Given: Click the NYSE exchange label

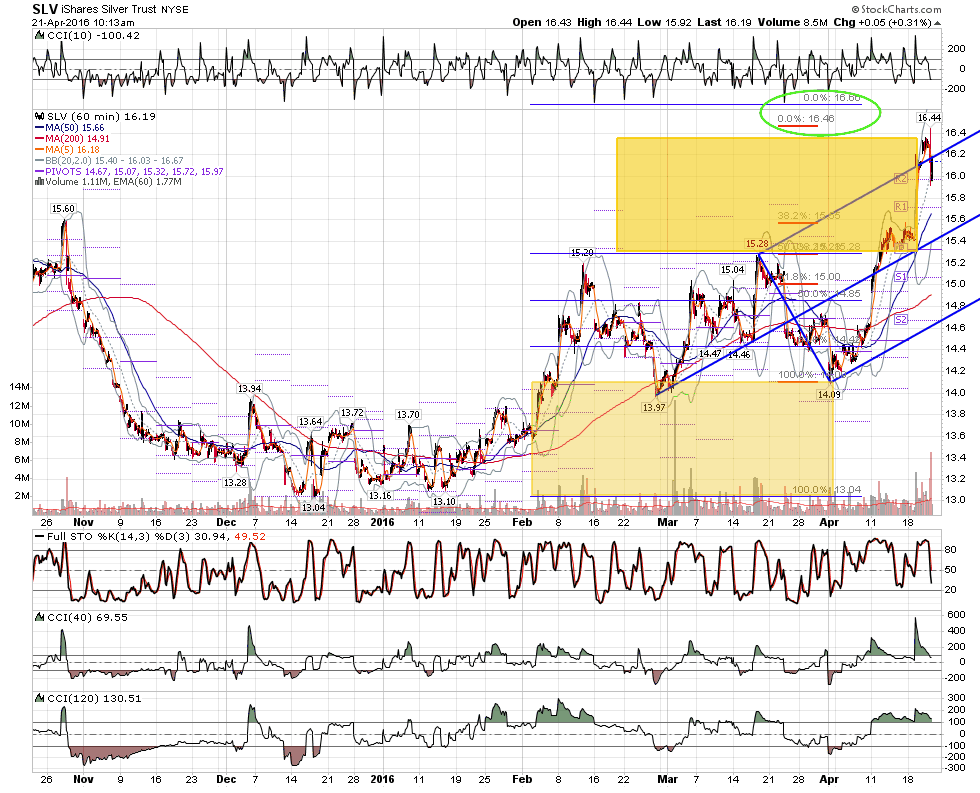Looking at the screenshot, I should (174, 9).
